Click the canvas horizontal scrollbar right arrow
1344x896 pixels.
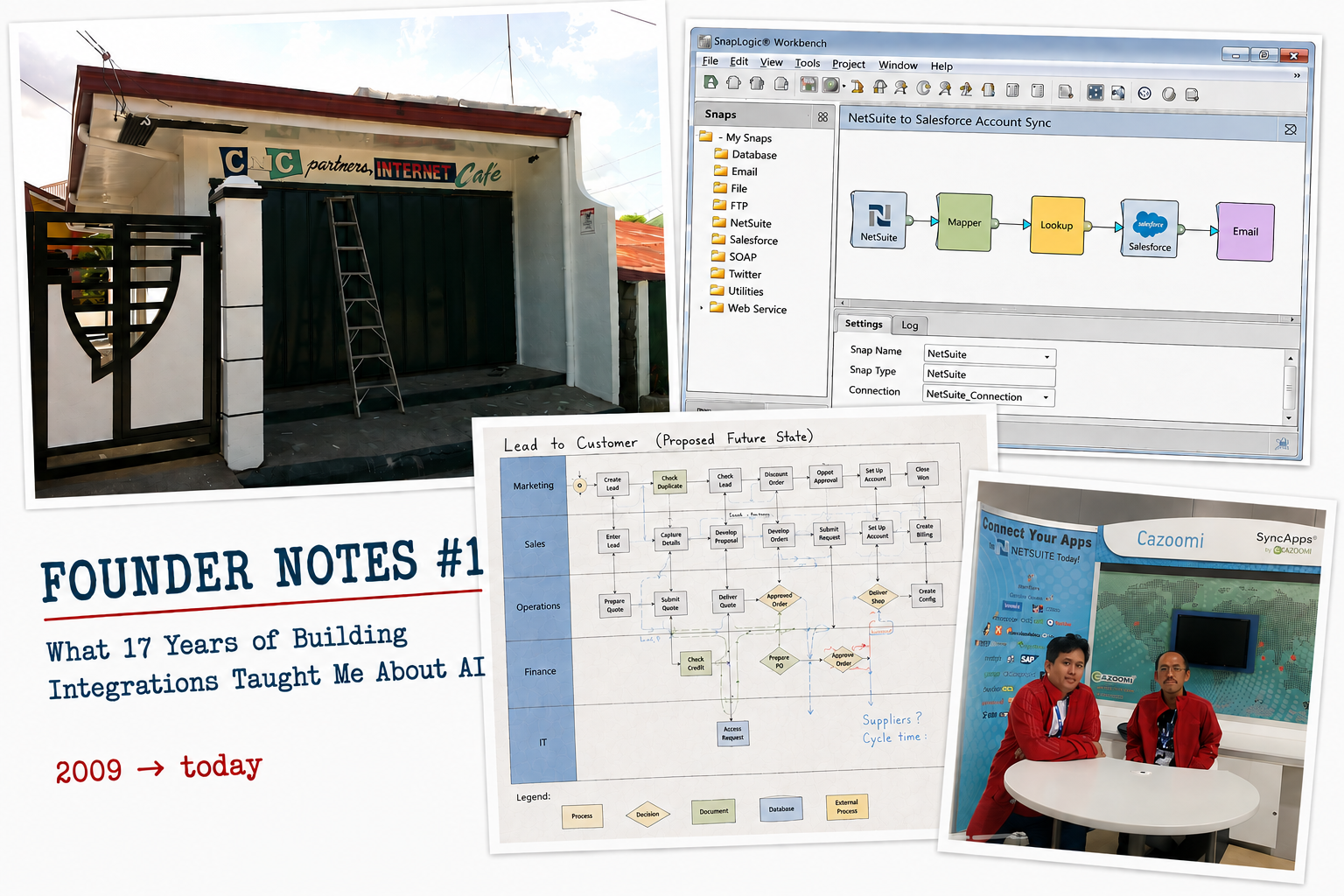(1291, 319)
